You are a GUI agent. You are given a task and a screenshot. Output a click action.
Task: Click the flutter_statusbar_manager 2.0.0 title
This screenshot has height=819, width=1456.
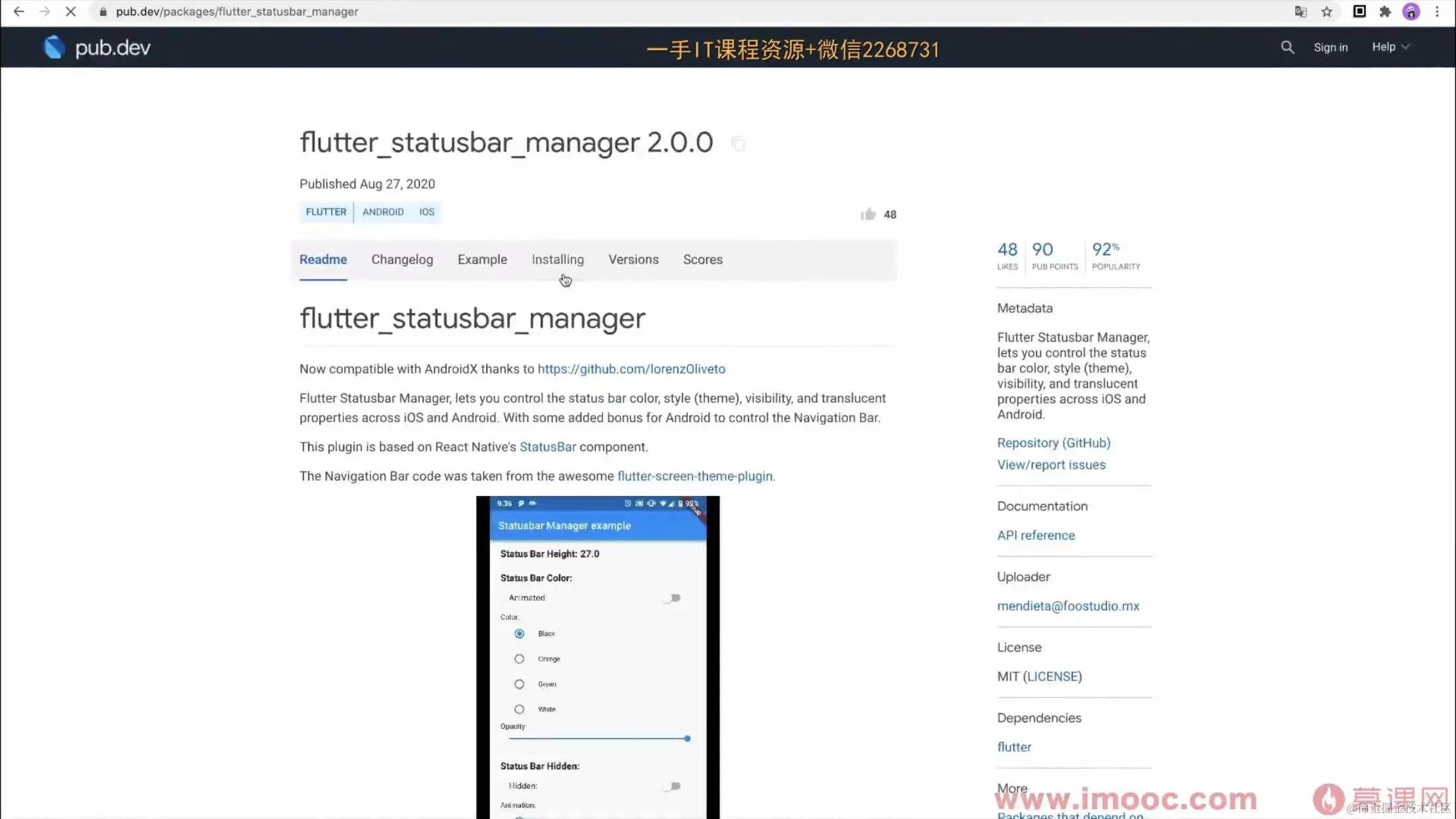506,142
